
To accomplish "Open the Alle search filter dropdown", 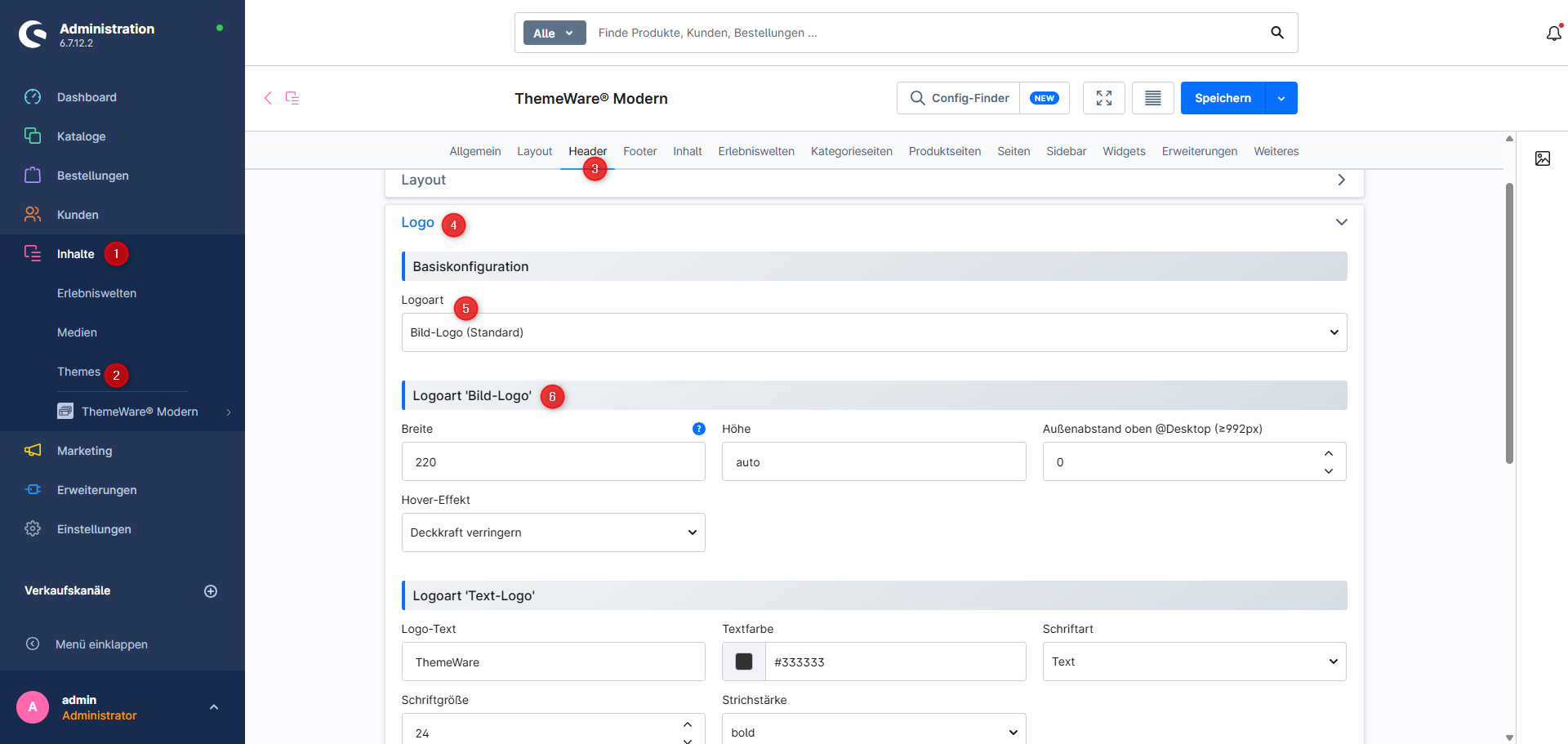I will coord(555,33).
